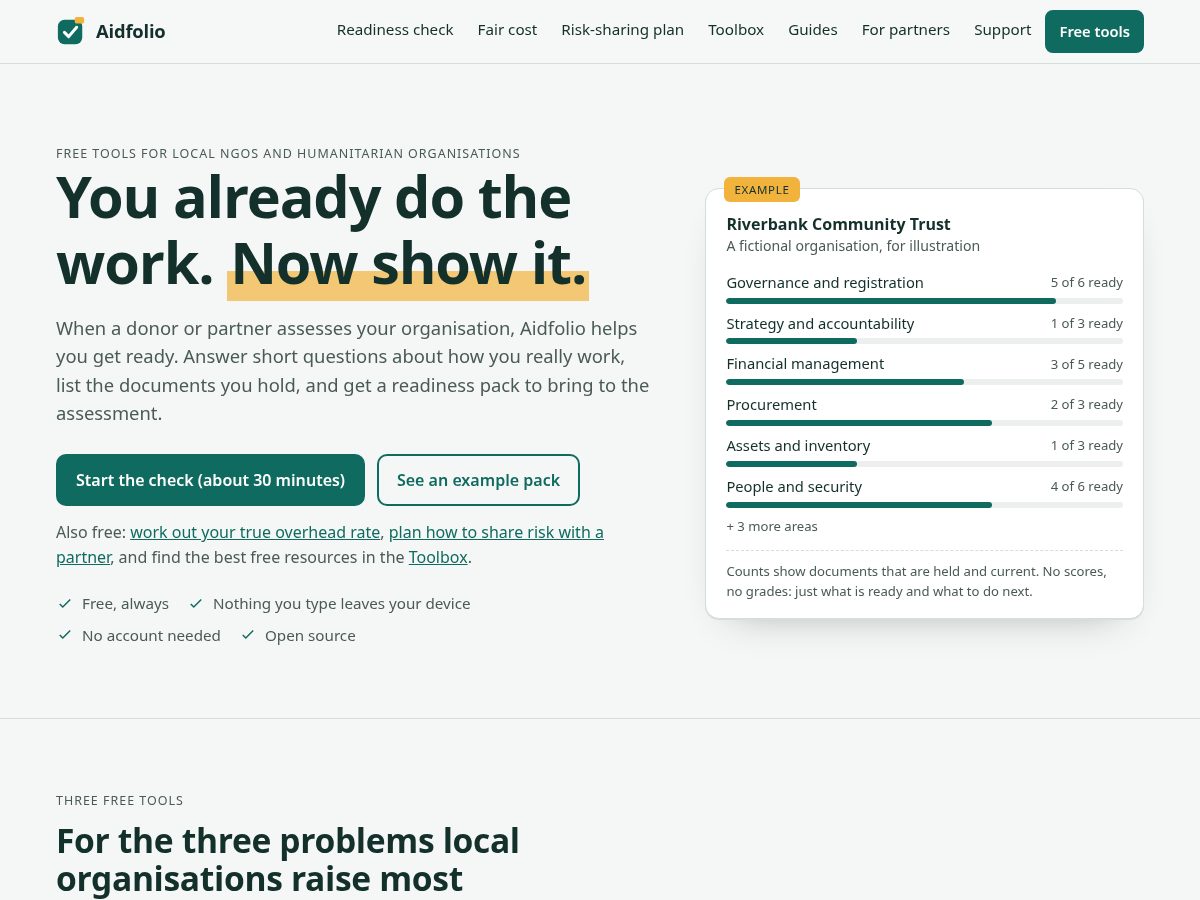Click the yellow EXAMPLE badge

762,189
